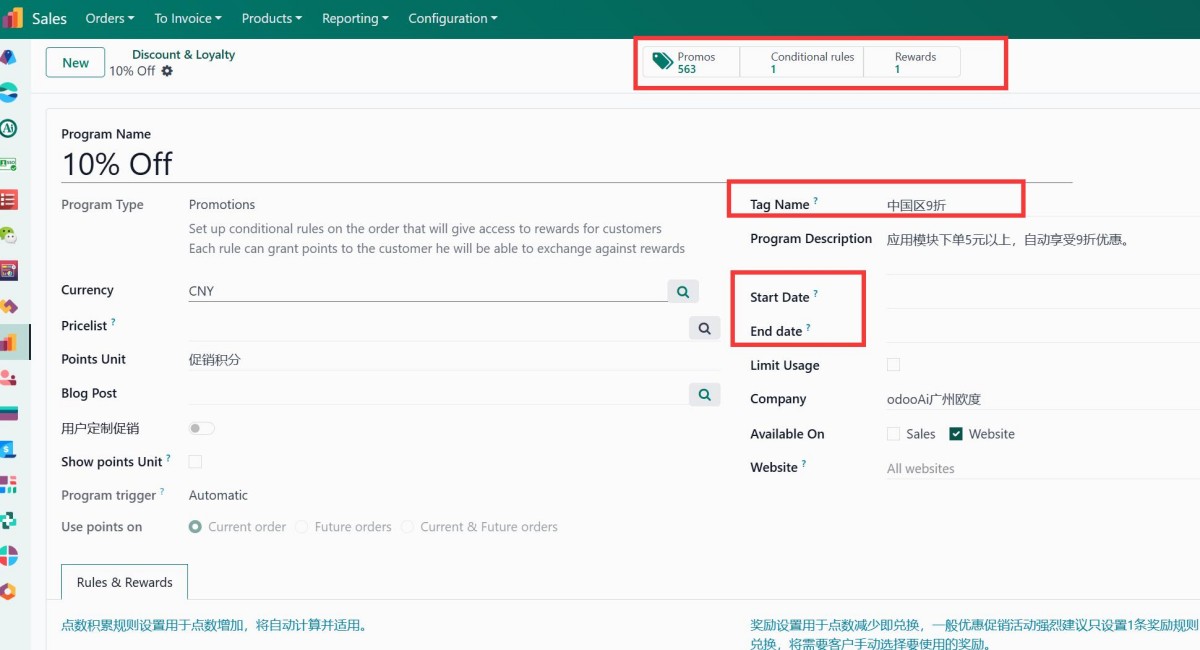This screenshot has height=650, width=1200.
Task: Open the Configuration dropdown menu
Action: click(452, 18)
